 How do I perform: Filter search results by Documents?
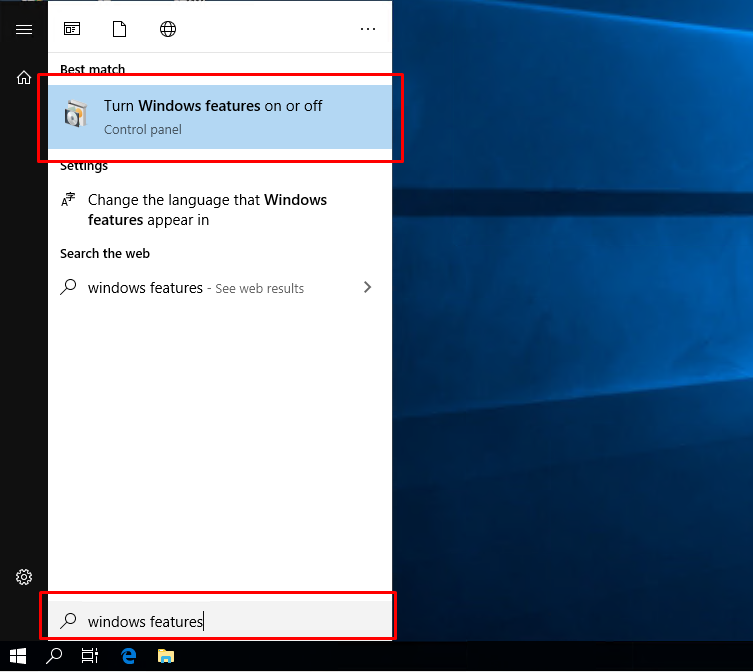(x=120, y=29)
